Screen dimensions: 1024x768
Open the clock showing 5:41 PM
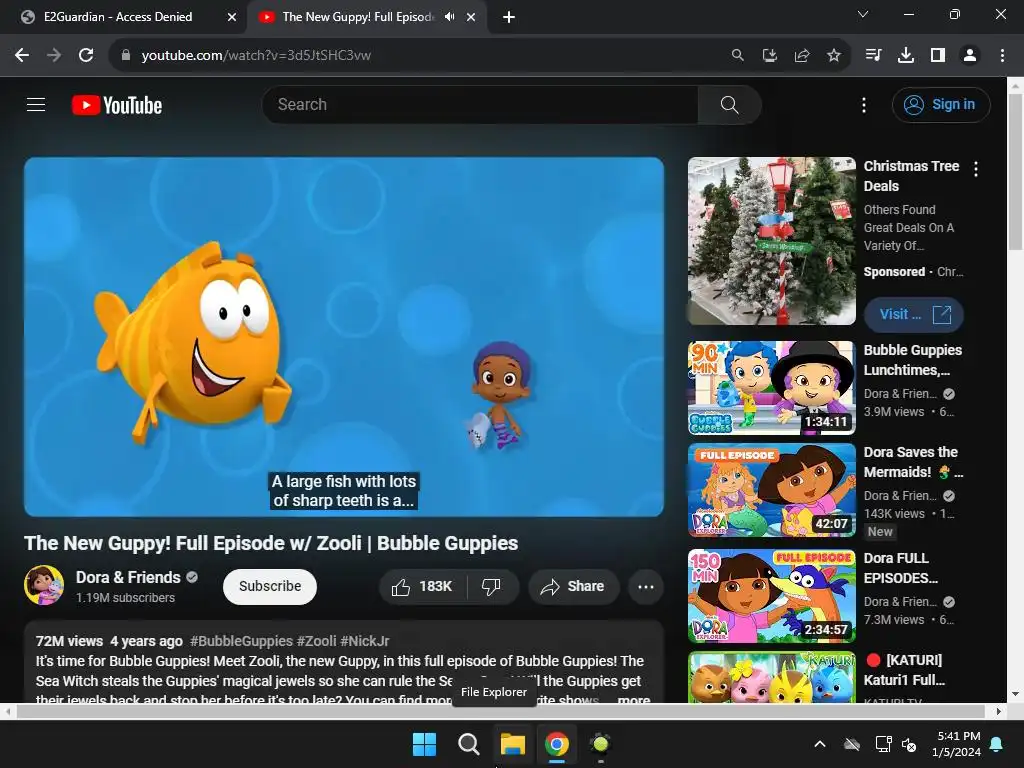[956, 744]
